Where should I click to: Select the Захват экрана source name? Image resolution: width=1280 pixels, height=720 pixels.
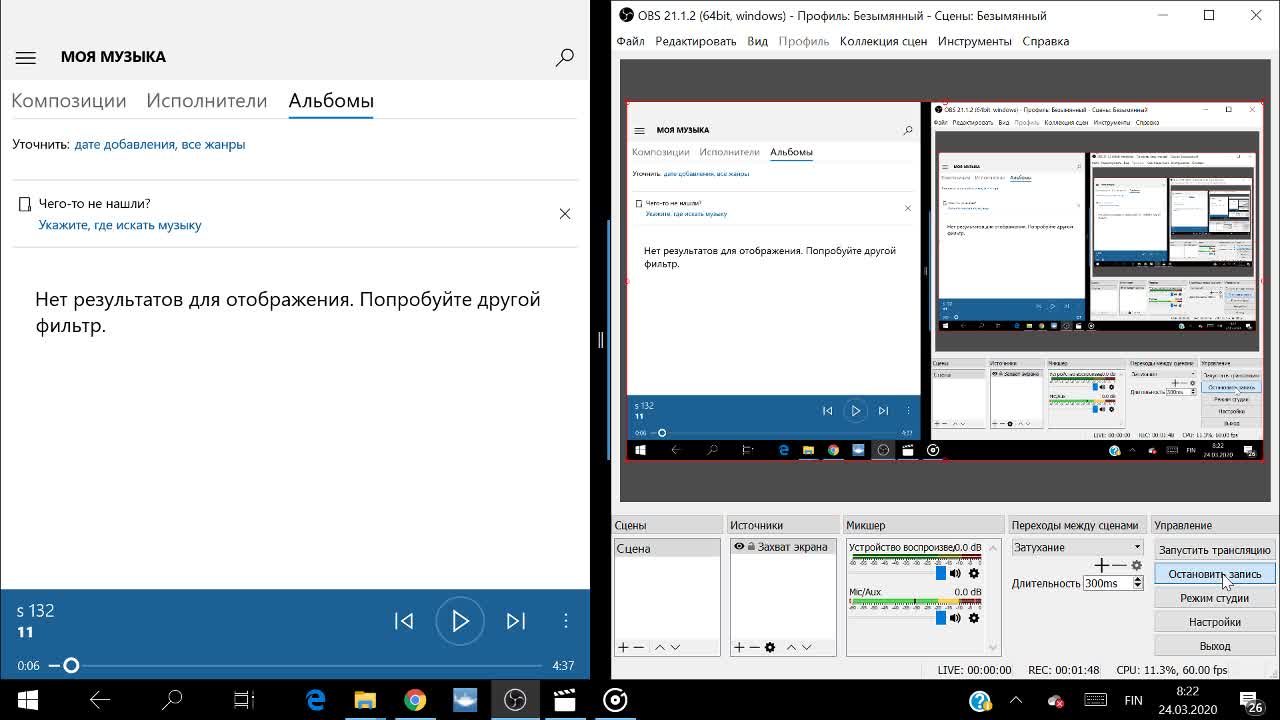pyautogui.click(x=792, y=547)
